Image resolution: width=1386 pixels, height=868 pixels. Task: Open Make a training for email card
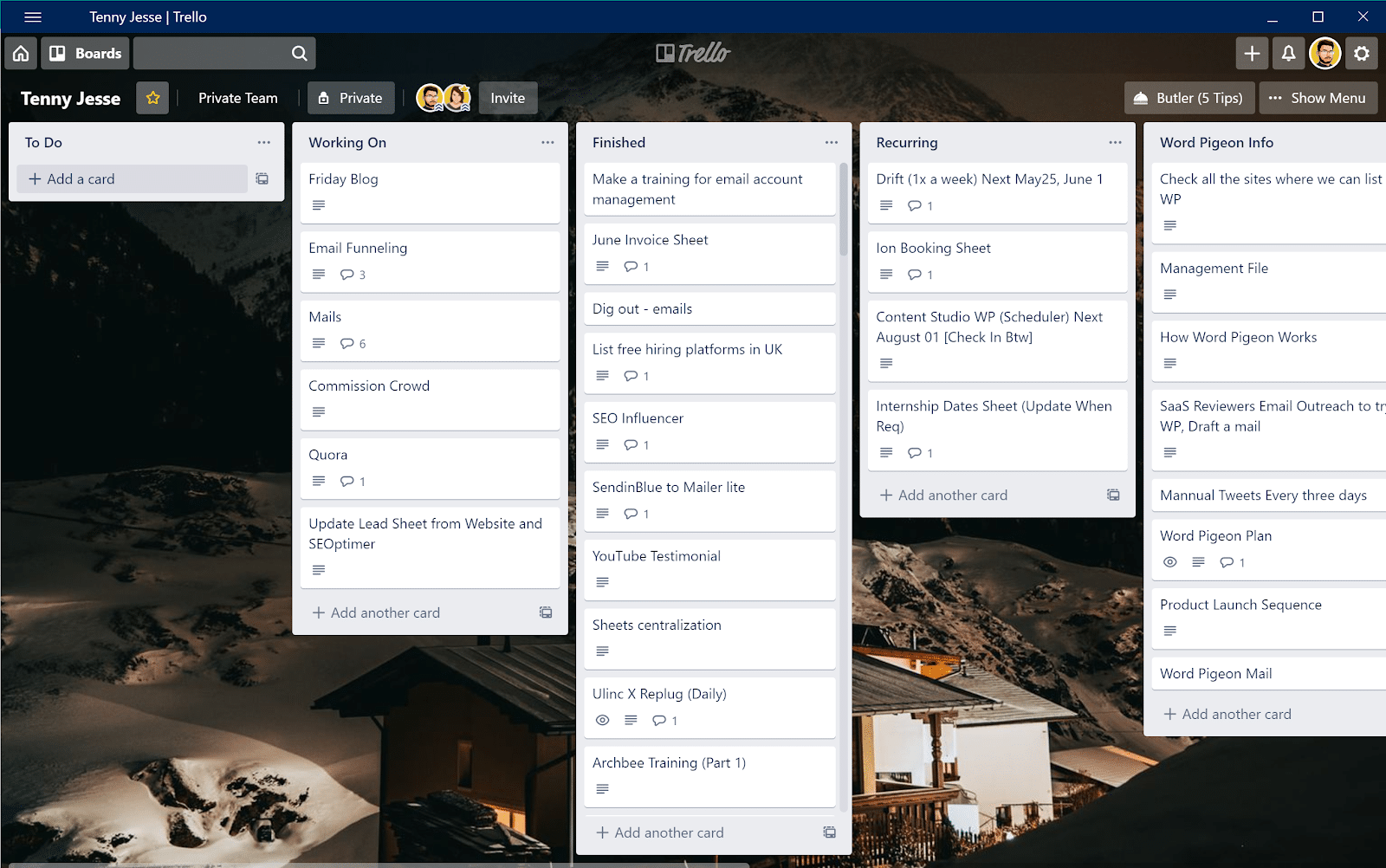click(x=710, y=190)
